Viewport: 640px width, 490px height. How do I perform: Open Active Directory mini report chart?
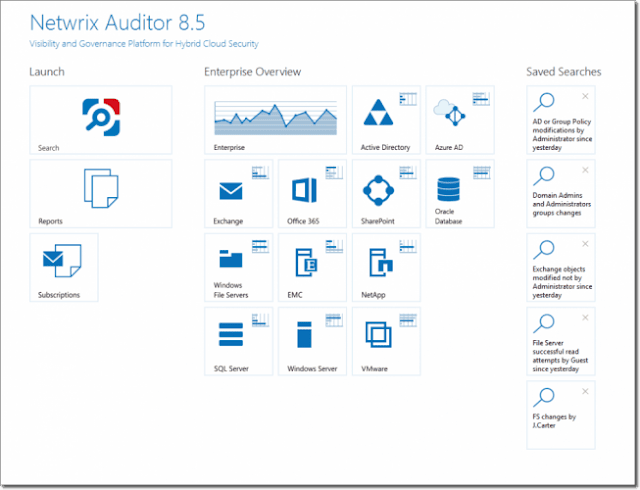click(408, 99)
